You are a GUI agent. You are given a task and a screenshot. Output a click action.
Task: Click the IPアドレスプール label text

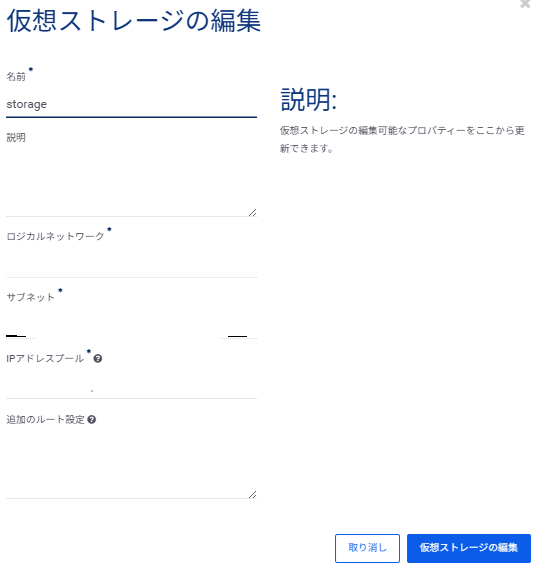coord(45,359)
